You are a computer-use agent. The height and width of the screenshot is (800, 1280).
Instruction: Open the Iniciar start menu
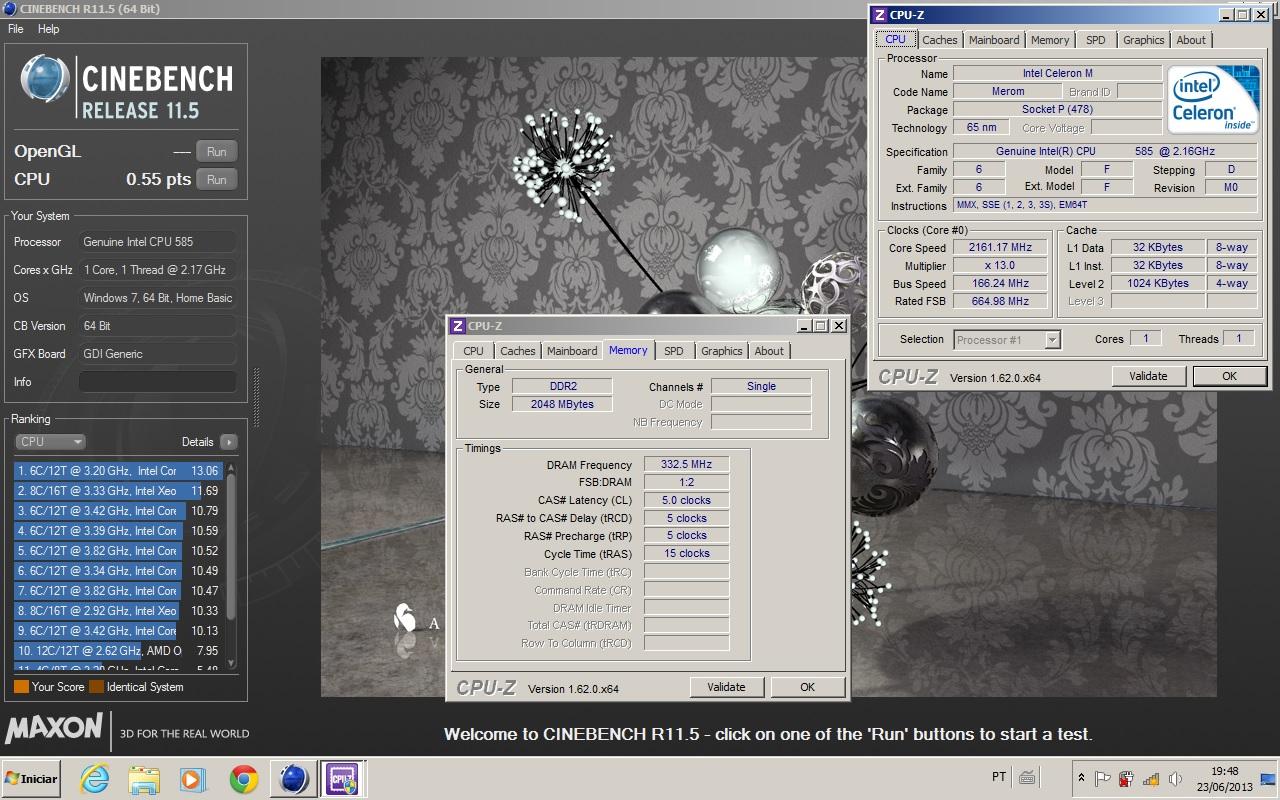click(31, 778)
